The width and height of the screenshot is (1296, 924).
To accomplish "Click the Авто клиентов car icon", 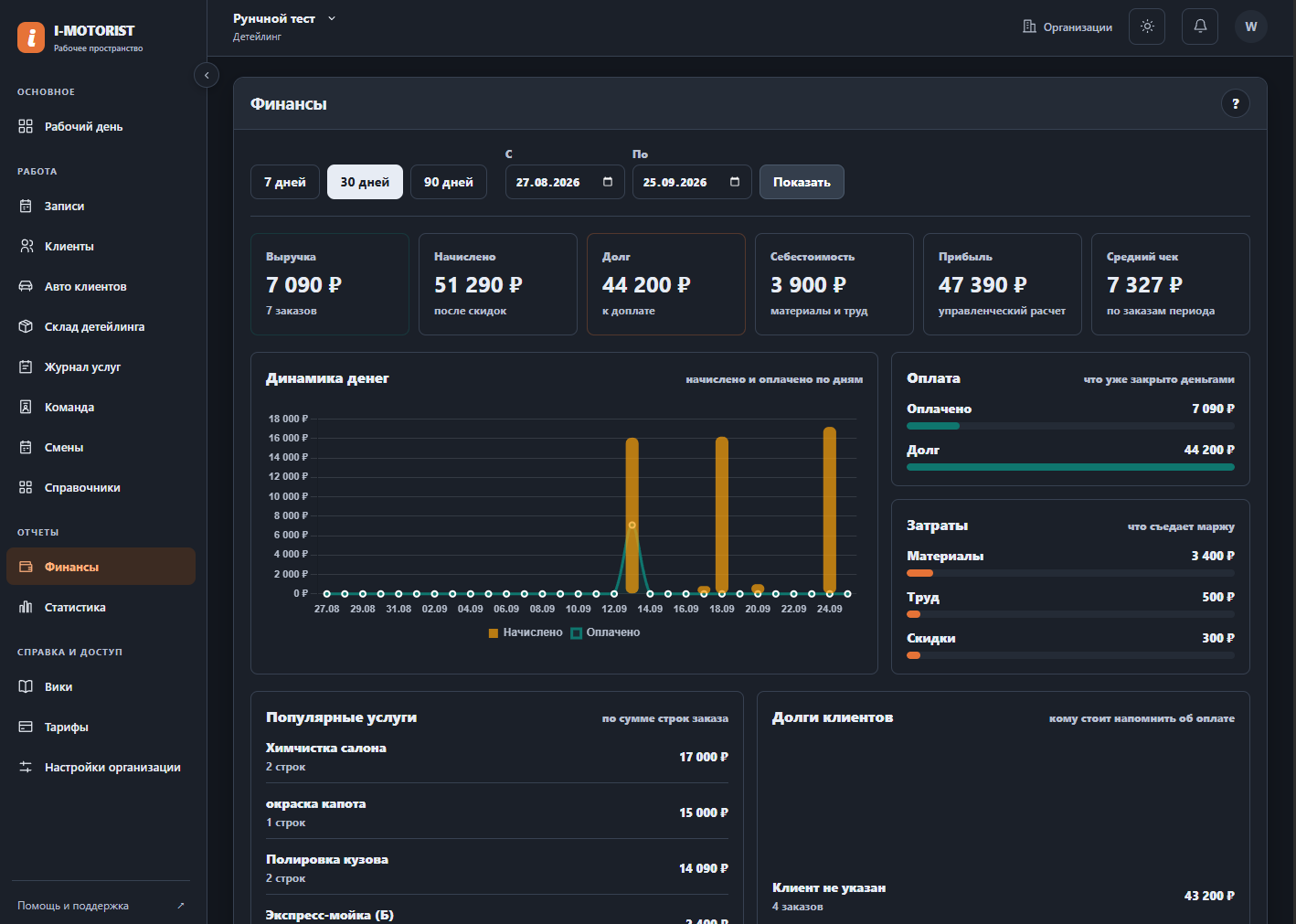I will coord(26,286).
